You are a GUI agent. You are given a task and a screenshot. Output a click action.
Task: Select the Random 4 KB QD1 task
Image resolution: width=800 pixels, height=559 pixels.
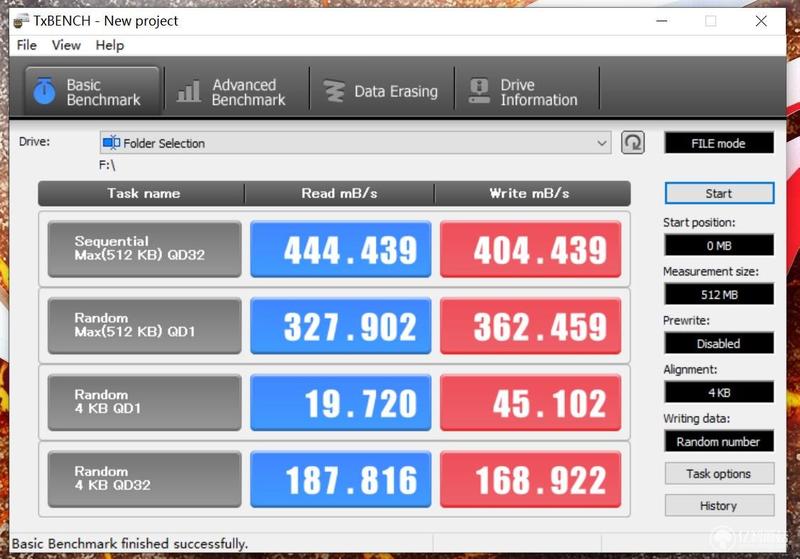click(x=144, y=402)
